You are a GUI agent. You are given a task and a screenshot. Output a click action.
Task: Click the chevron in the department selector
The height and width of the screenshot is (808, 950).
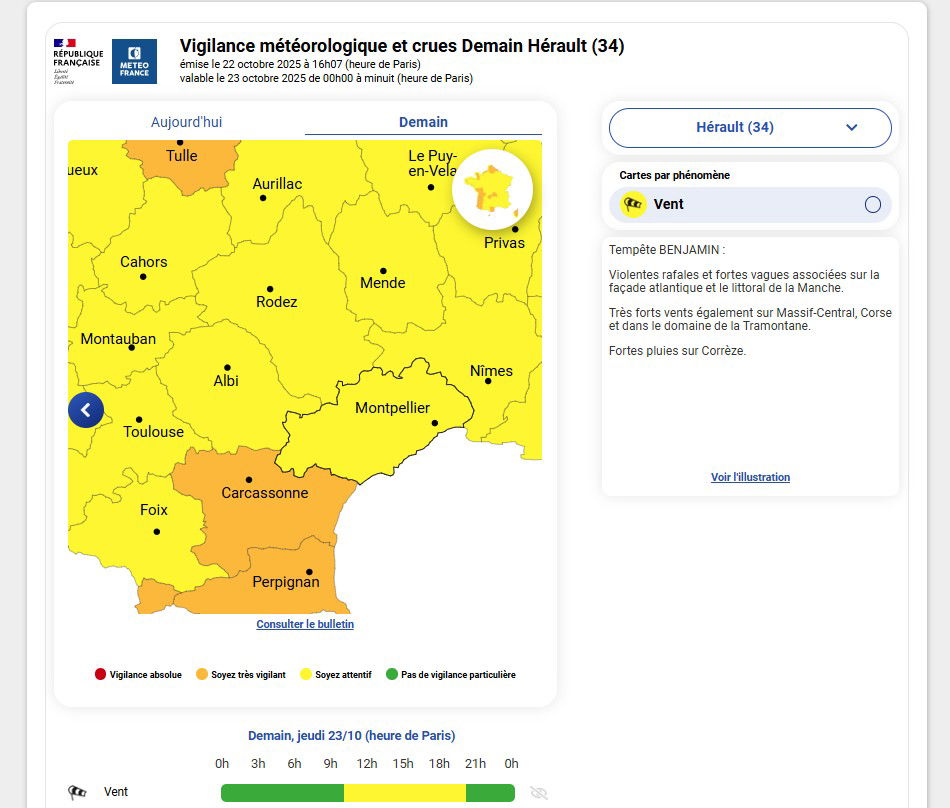point(852,128)
